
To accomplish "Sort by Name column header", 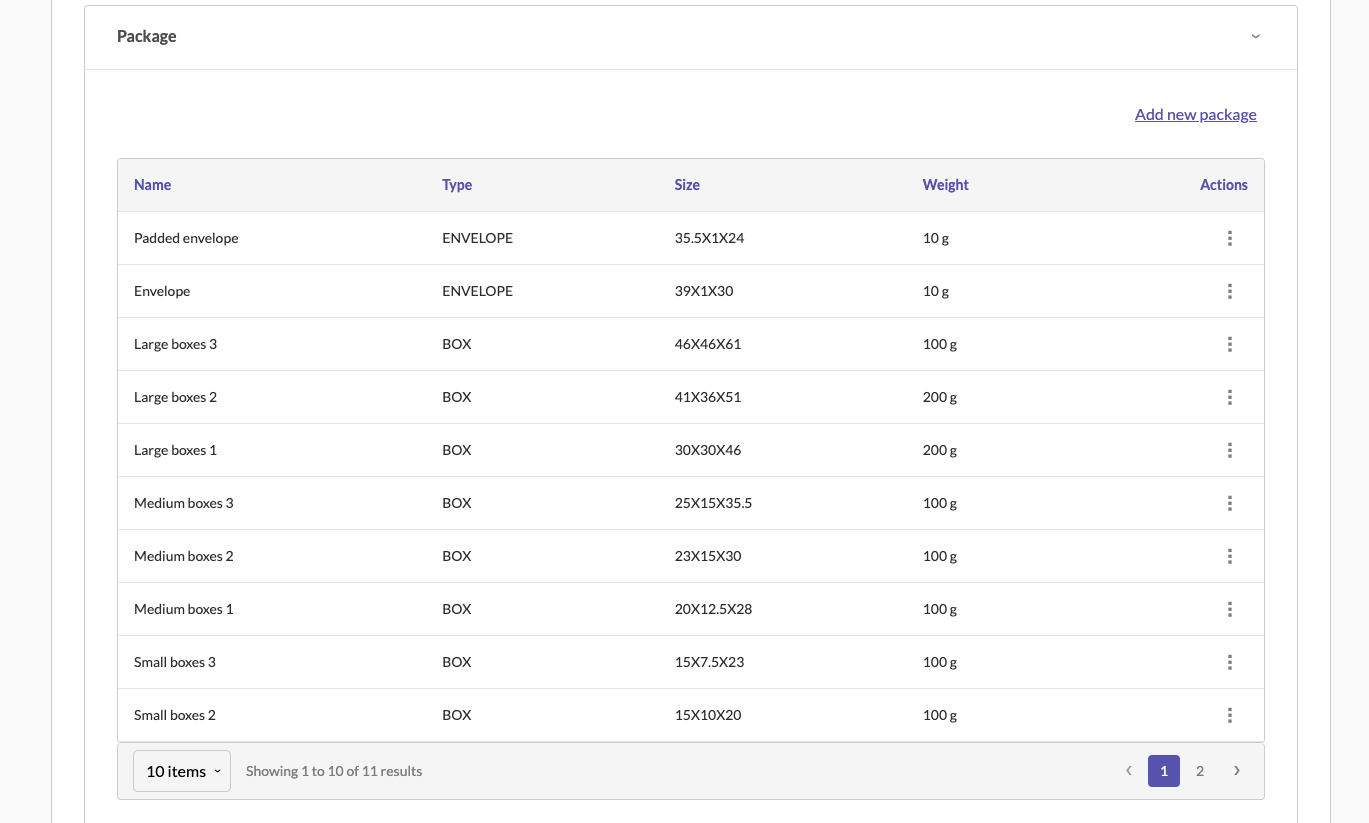I will point(152,185).
